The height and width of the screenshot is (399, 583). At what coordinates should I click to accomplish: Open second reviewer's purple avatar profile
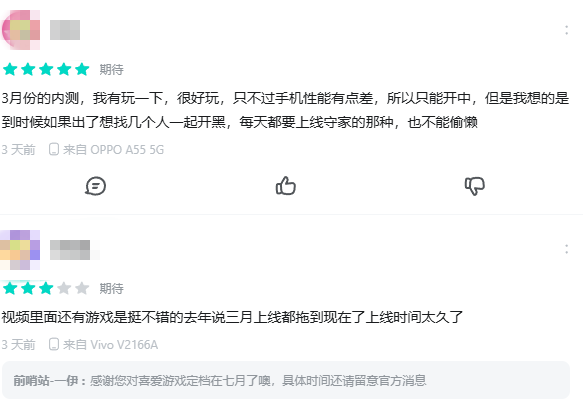pyautogui.click(x=20, y=250)
